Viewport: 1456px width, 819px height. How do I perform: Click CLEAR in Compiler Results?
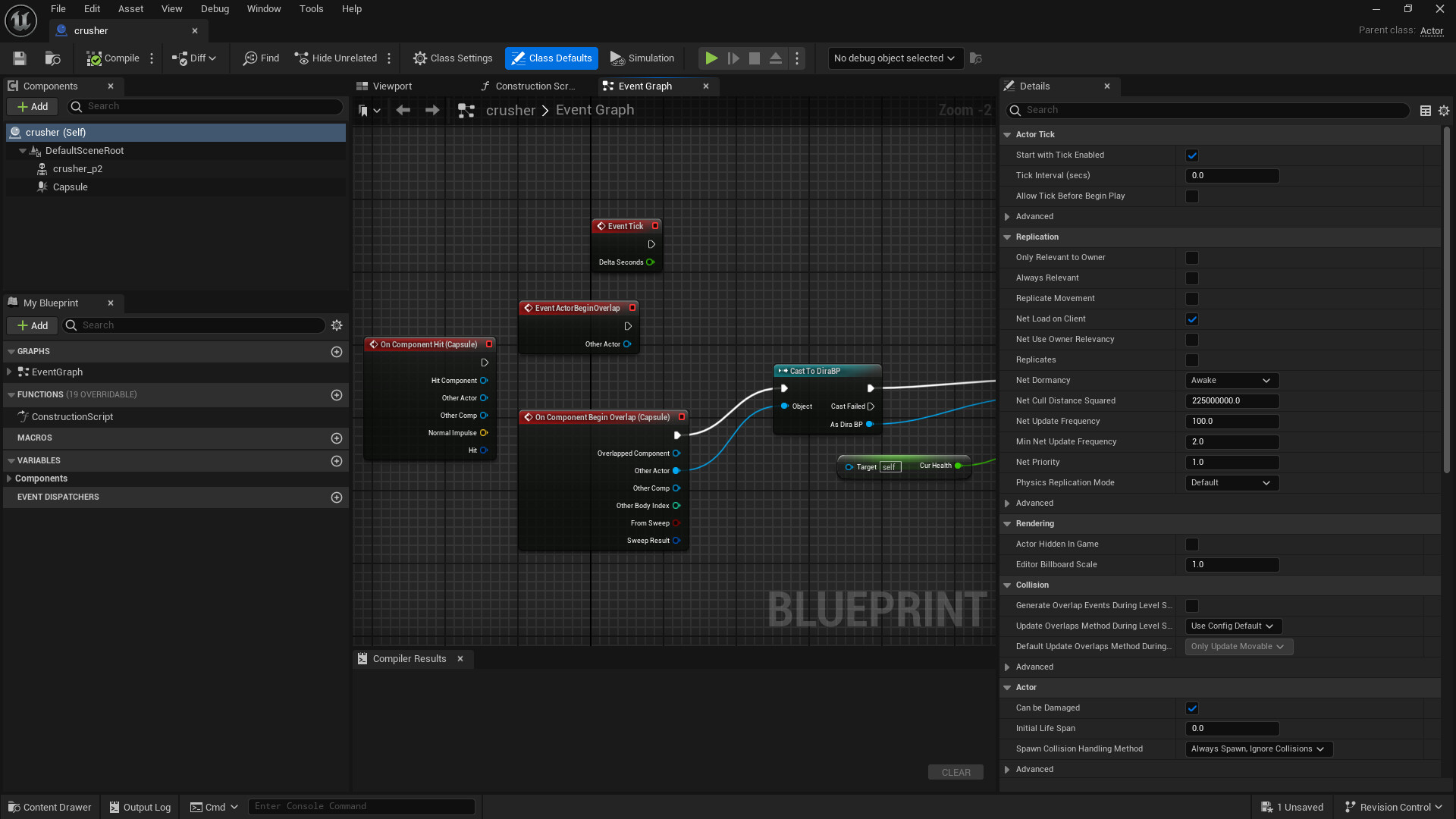(955, 772)
